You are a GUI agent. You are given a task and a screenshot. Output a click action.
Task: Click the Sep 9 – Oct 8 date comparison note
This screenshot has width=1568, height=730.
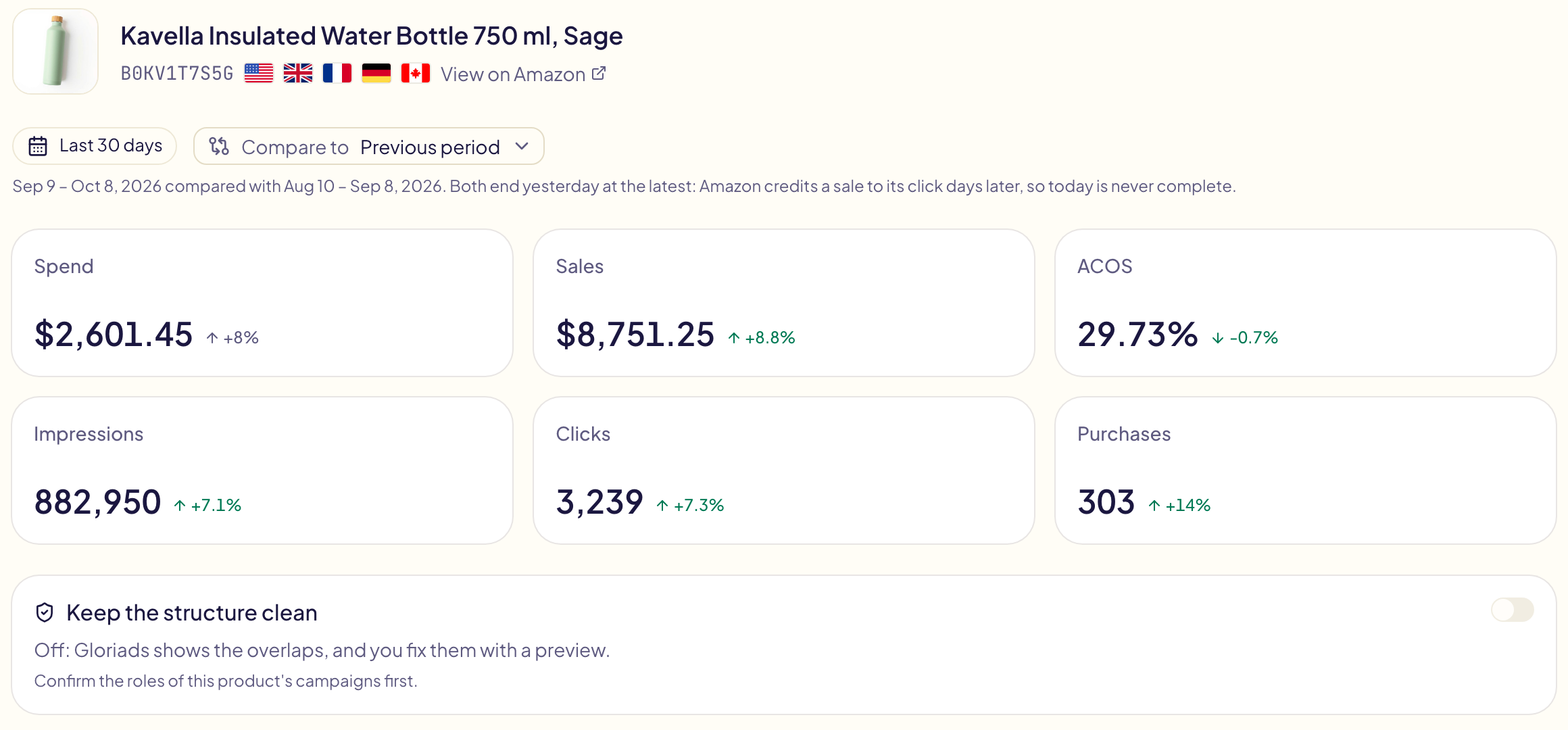pos(624,186)
